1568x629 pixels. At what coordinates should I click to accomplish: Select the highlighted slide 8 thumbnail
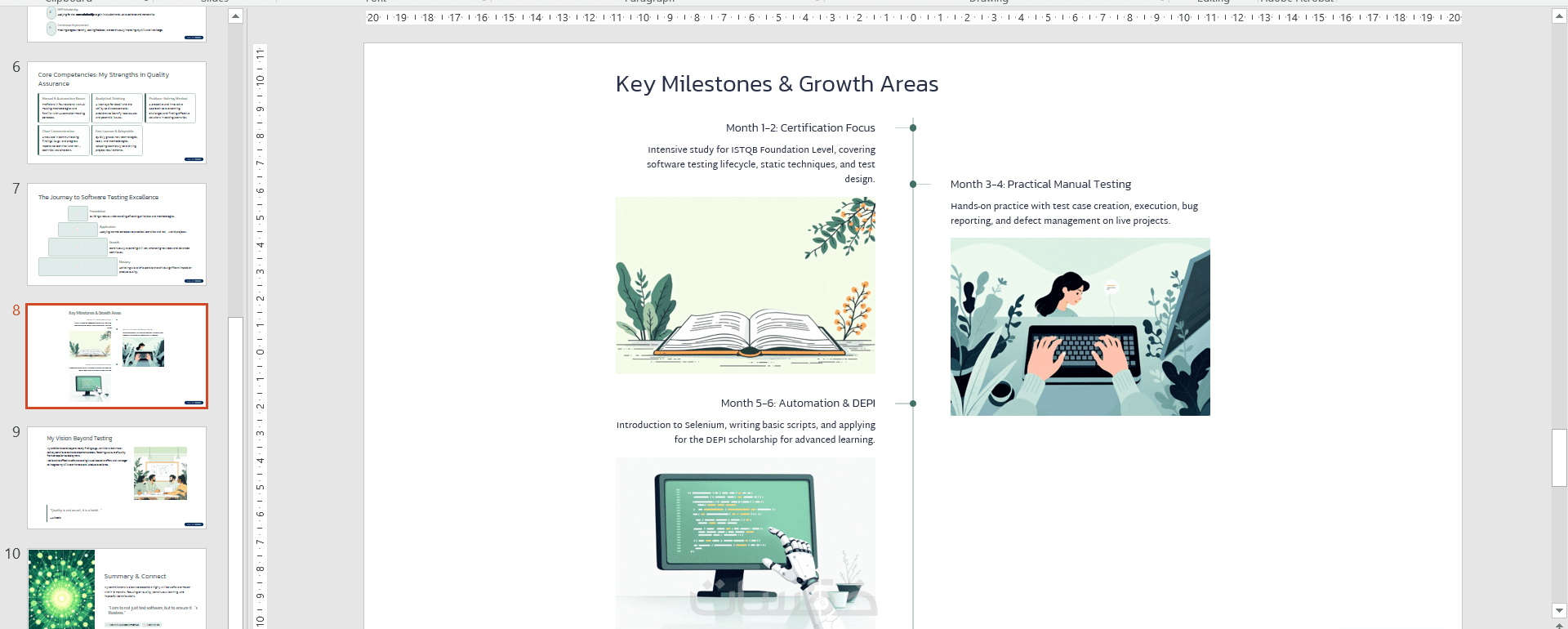117,356
